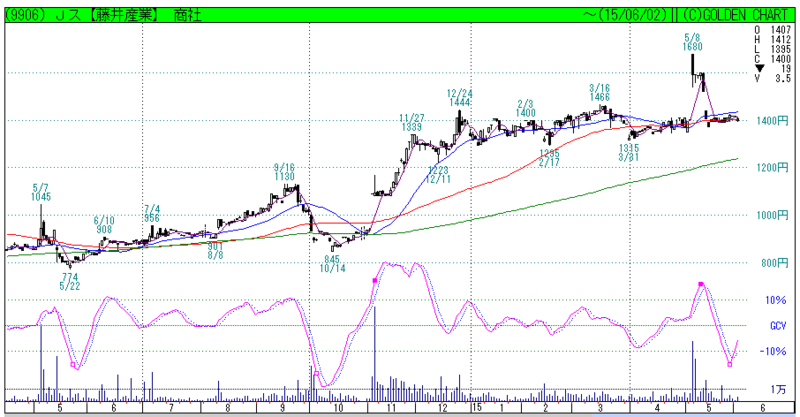Click the 1235 2/17 low label
800x417 pixels.
(549, 158)
